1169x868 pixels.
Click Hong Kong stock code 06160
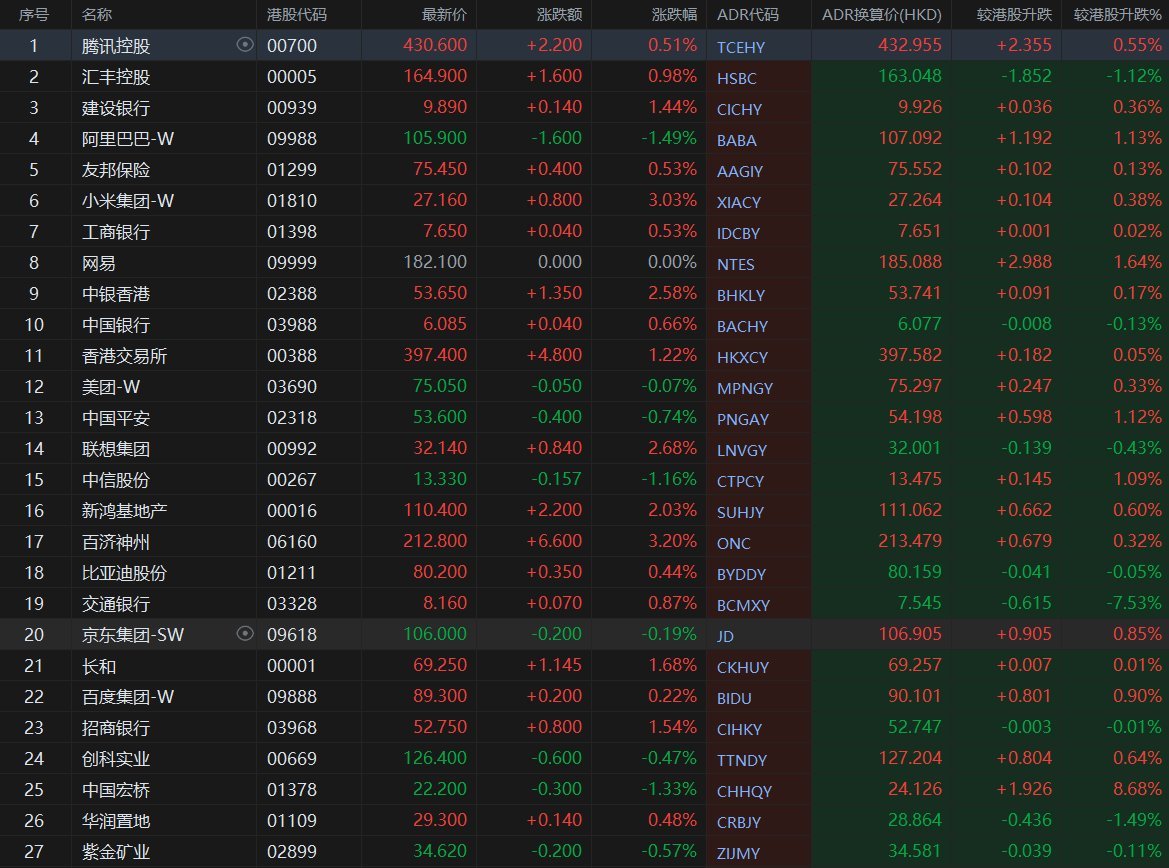coord(292,541)
